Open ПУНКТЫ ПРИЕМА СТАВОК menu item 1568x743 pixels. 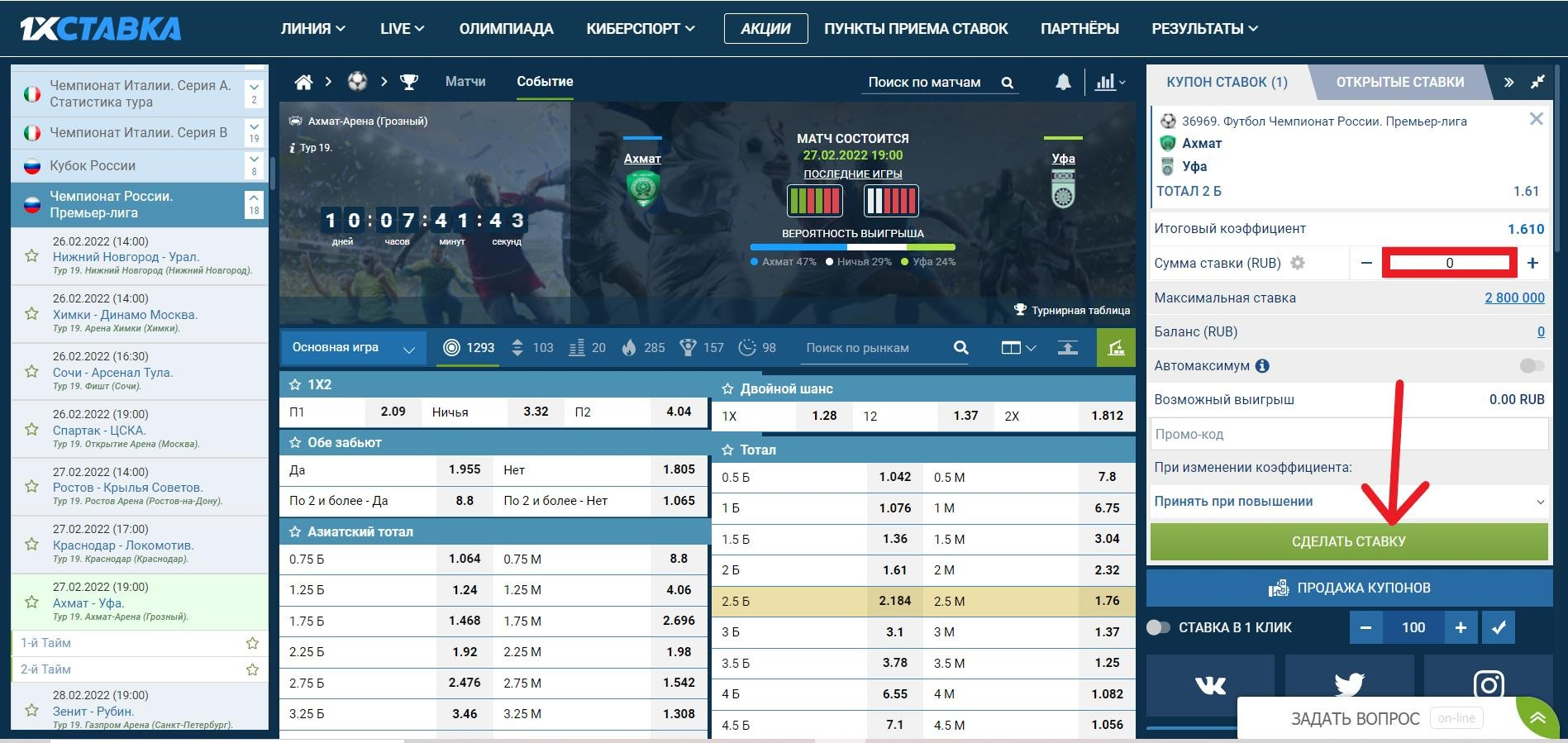click(916, 28)
